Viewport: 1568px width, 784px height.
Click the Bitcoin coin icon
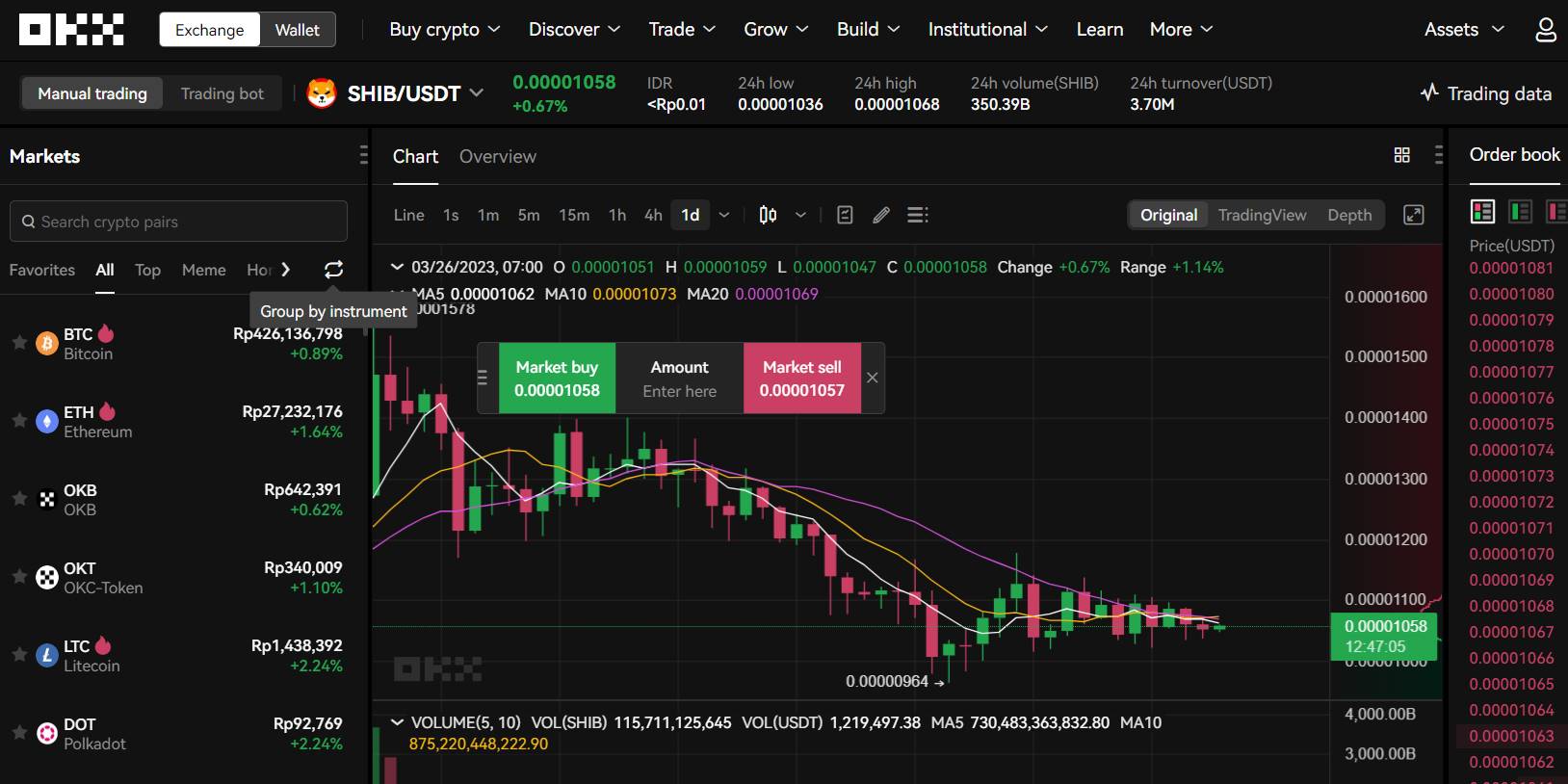(x=47, y=343)
